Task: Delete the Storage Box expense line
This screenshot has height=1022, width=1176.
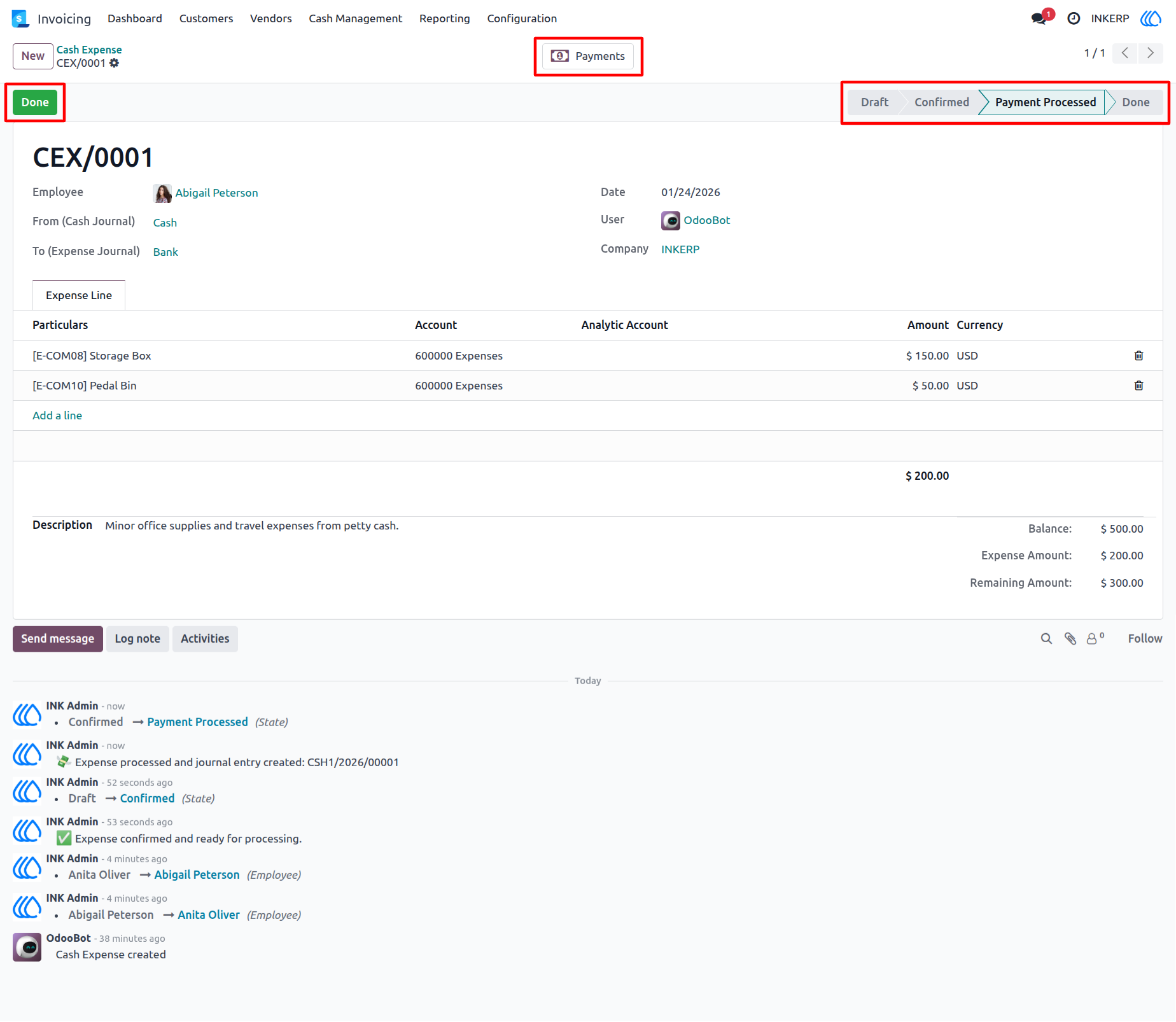Action: tap(1138, 356)
